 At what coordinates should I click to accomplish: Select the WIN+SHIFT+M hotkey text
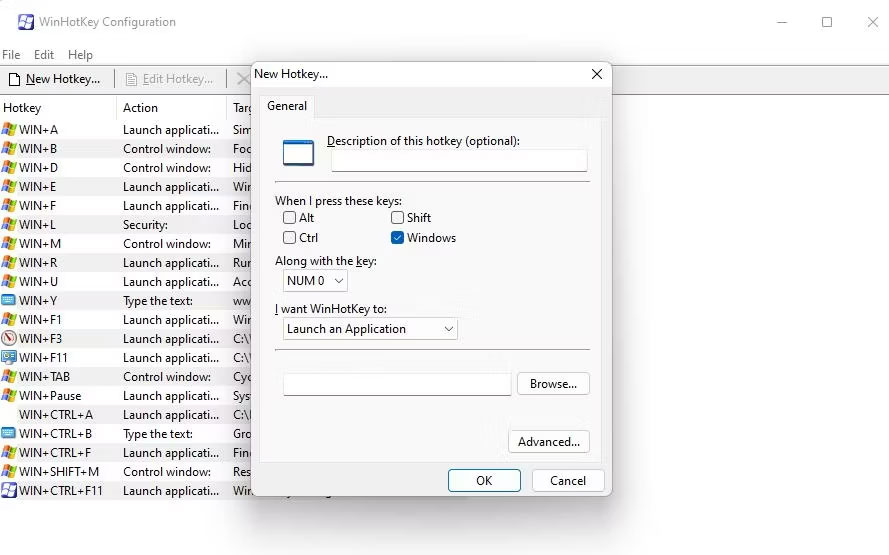click(x=59, y=471)
